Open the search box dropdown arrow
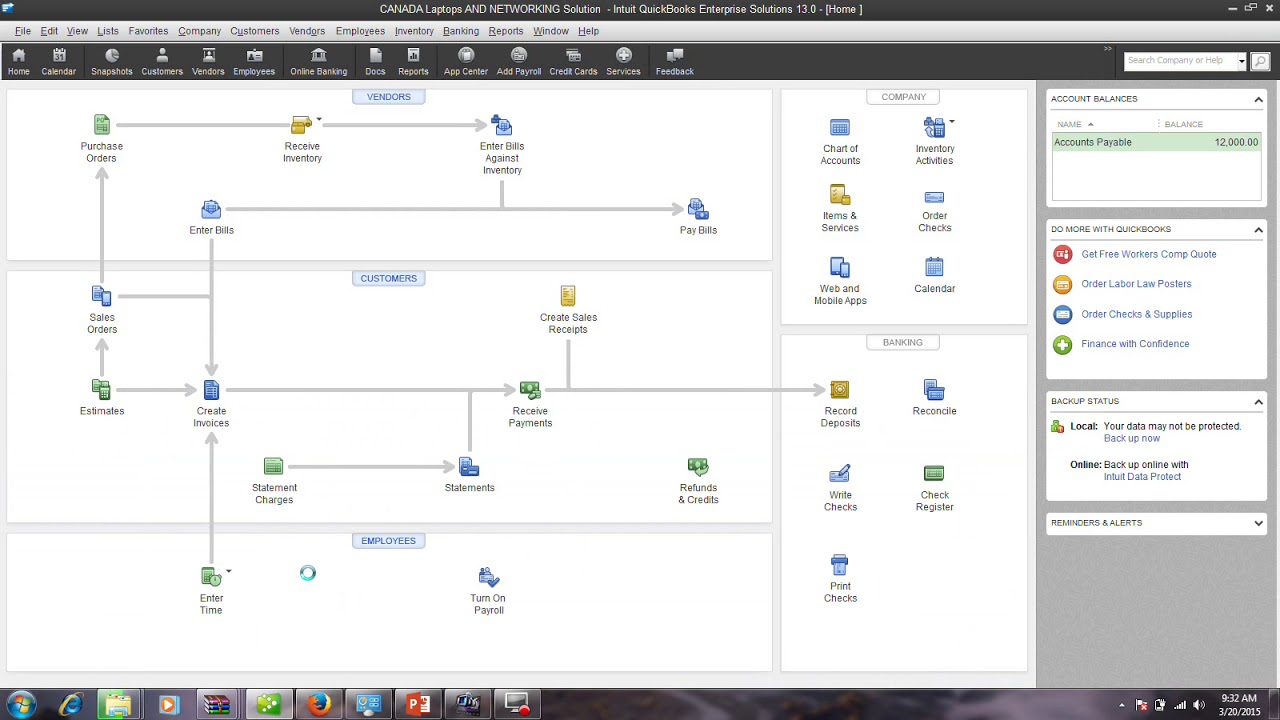 click(1241, 61)
